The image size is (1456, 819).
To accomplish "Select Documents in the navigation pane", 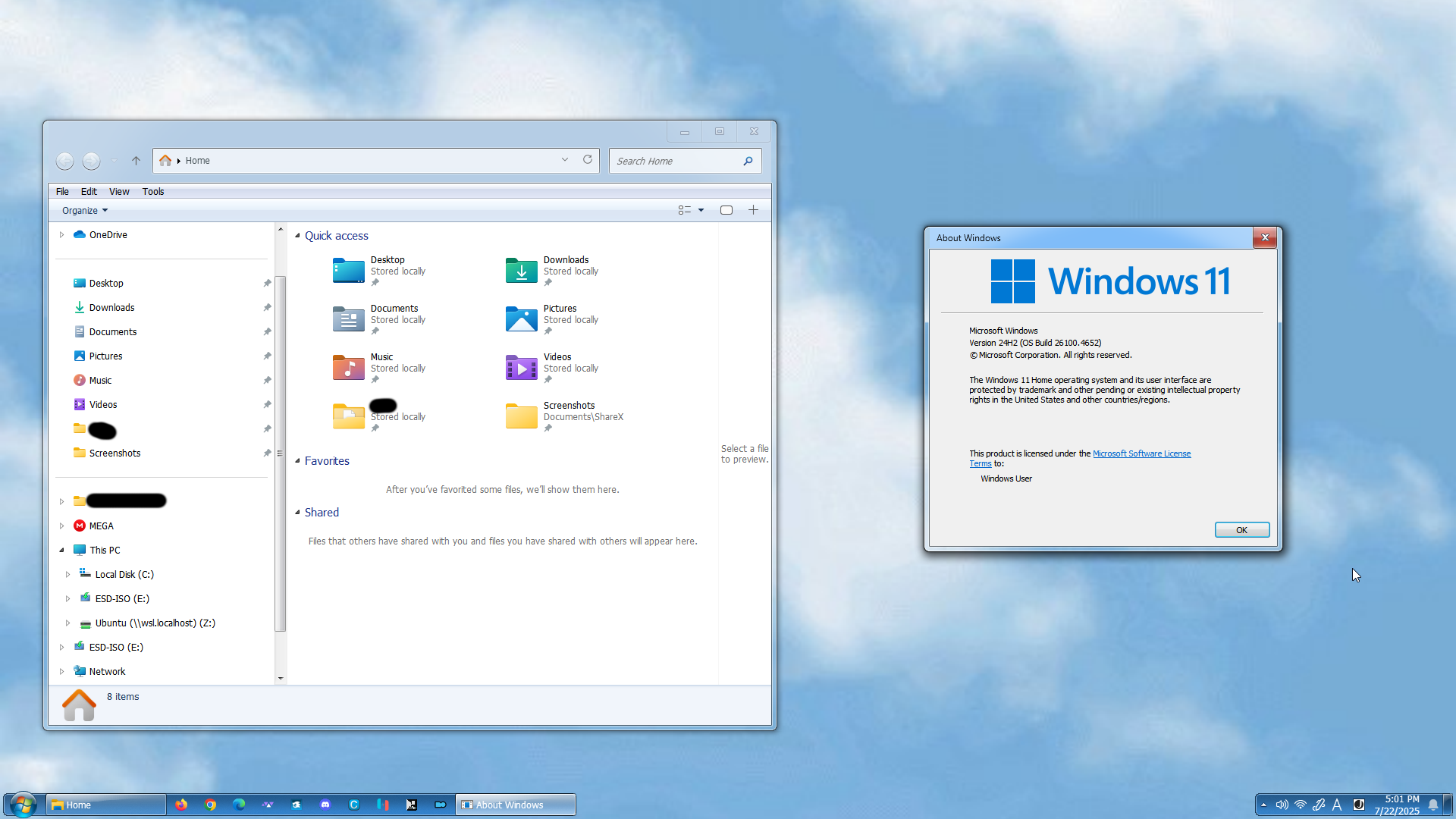I will 113,332.
